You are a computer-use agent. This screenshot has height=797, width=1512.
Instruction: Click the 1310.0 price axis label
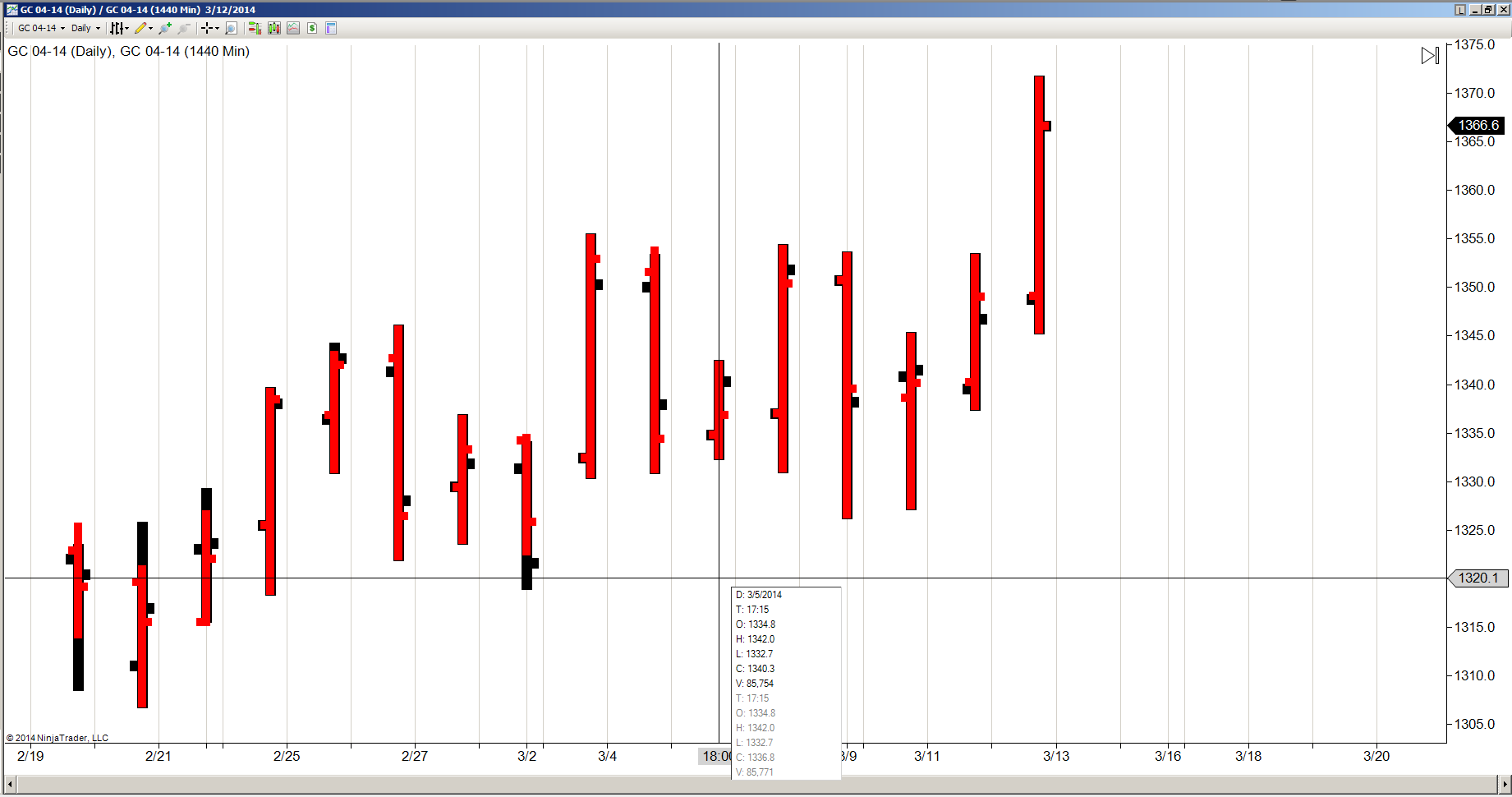tap(1475, 675)
